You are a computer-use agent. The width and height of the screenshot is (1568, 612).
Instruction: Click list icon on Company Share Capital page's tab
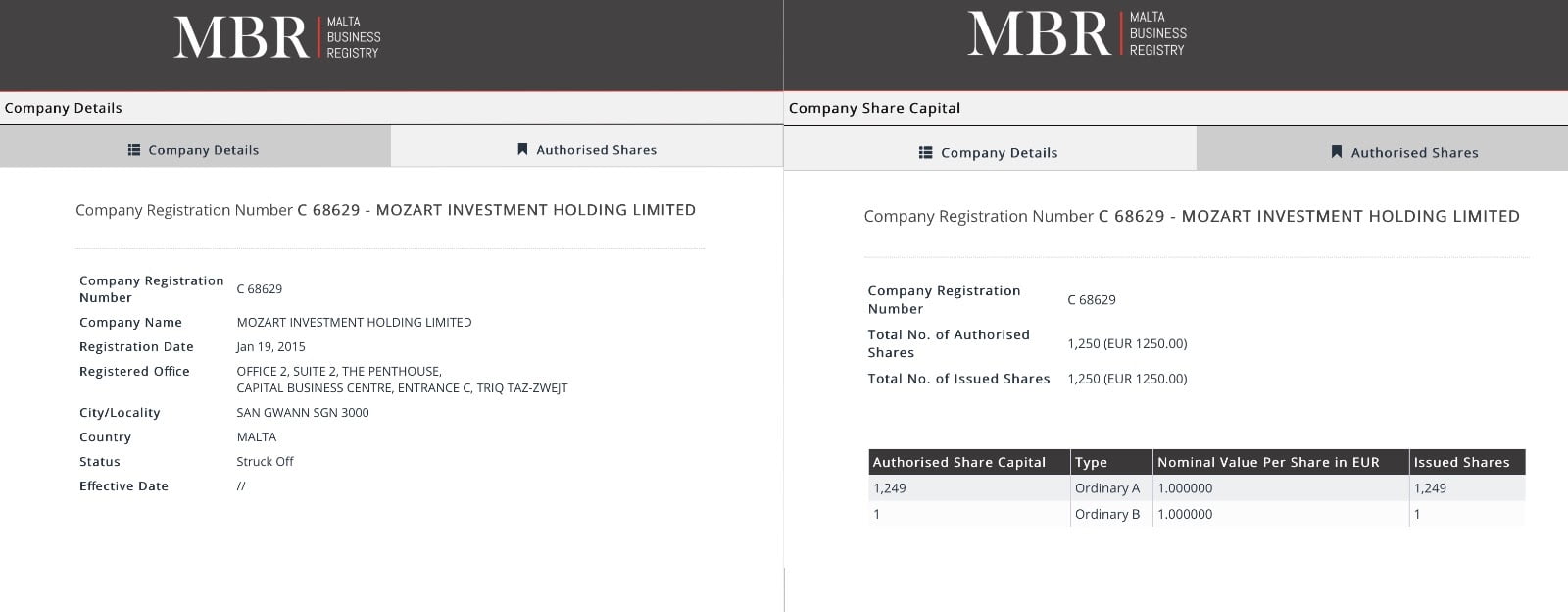click(925, 153)
